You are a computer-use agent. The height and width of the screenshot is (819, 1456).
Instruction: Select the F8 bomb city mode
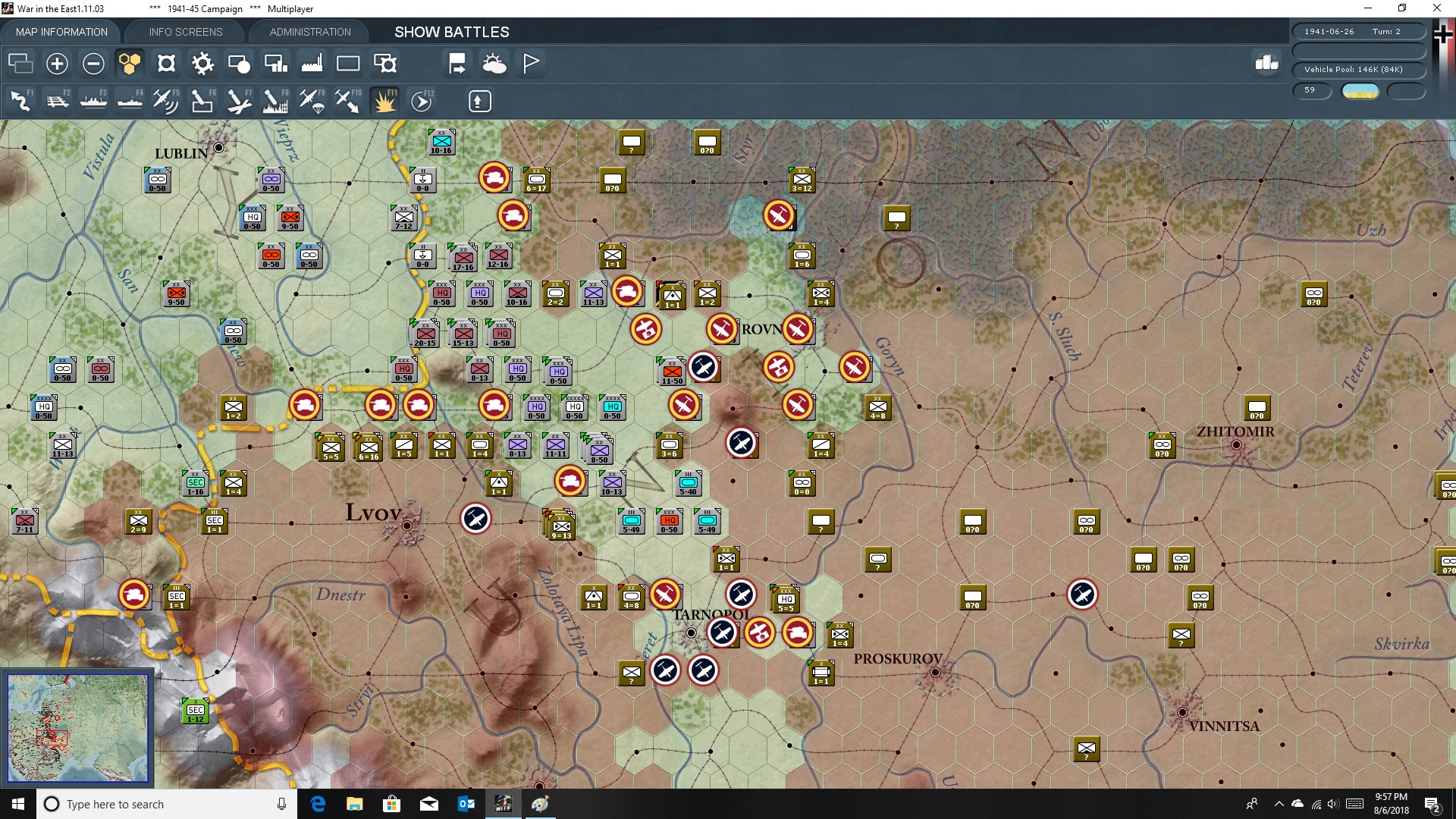point(275,101)
